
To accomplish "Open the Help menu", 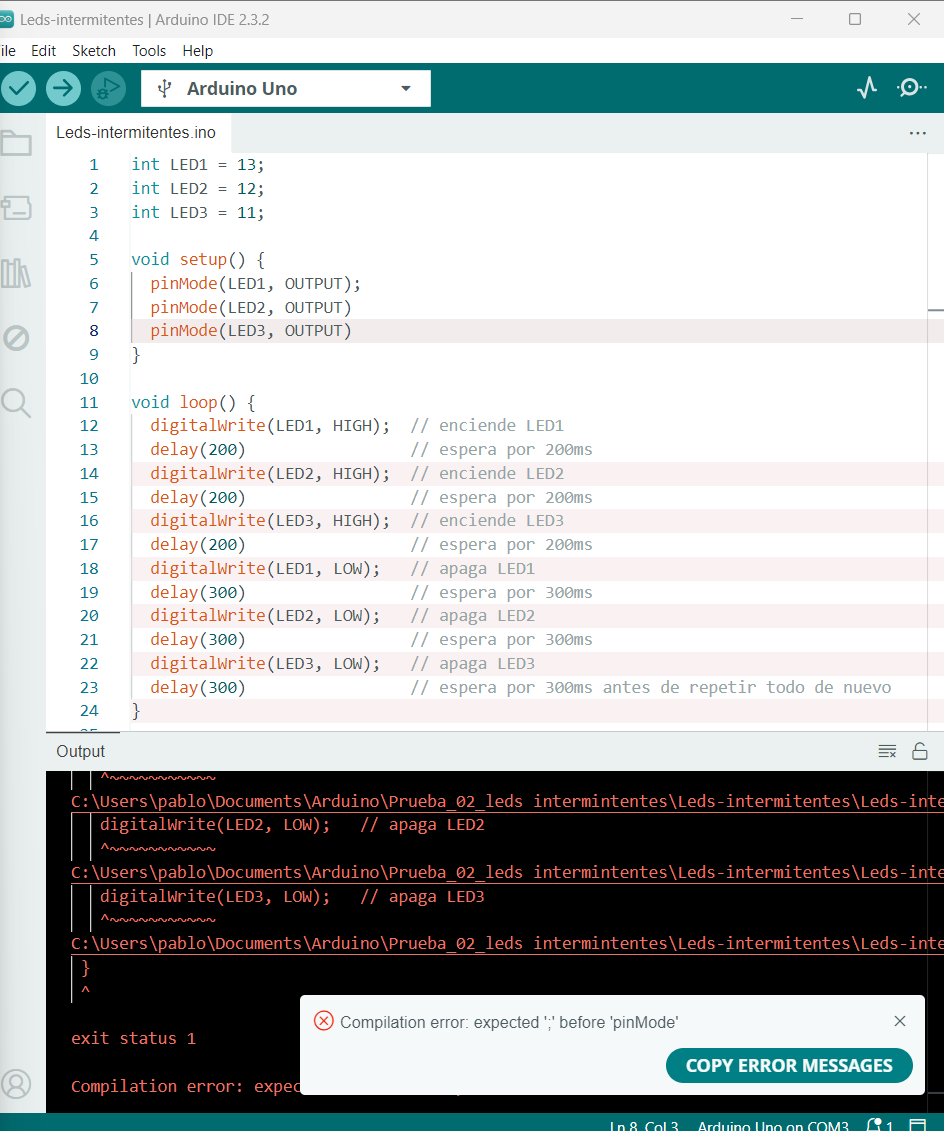I will tap(198, 50).
